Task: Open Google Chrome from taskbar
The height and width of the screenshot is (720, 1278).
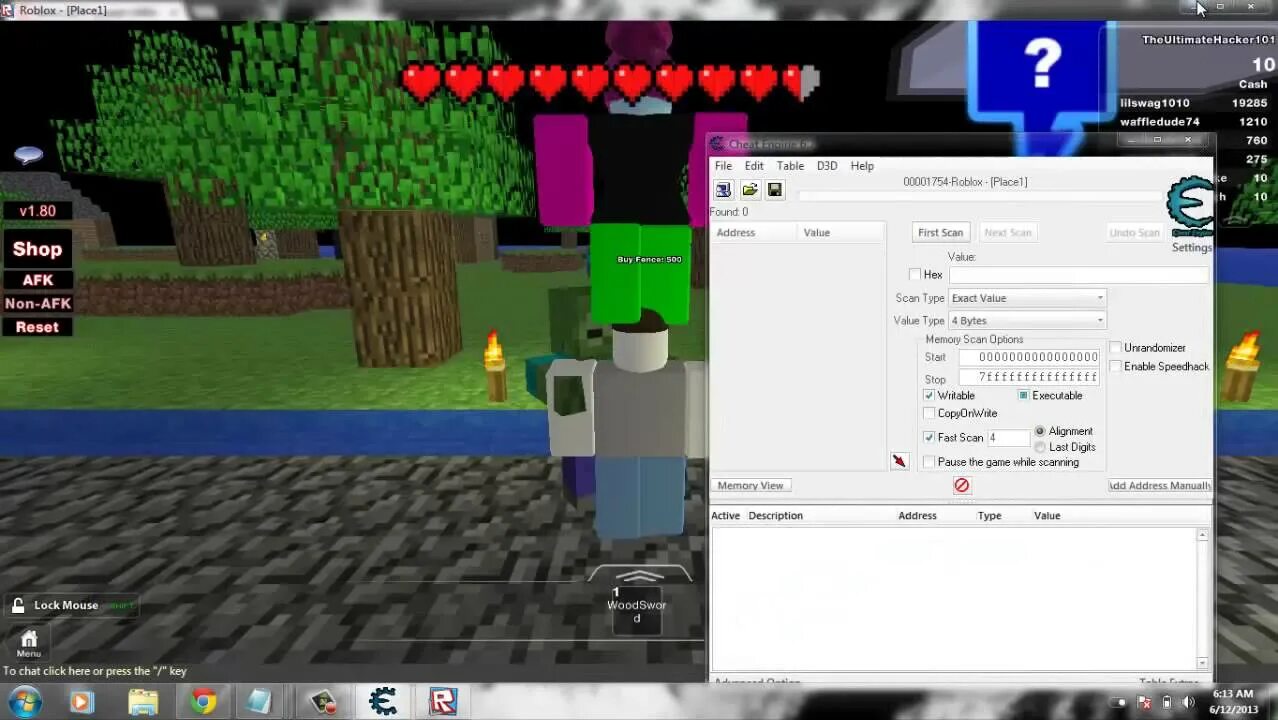Action: point(203,702)
